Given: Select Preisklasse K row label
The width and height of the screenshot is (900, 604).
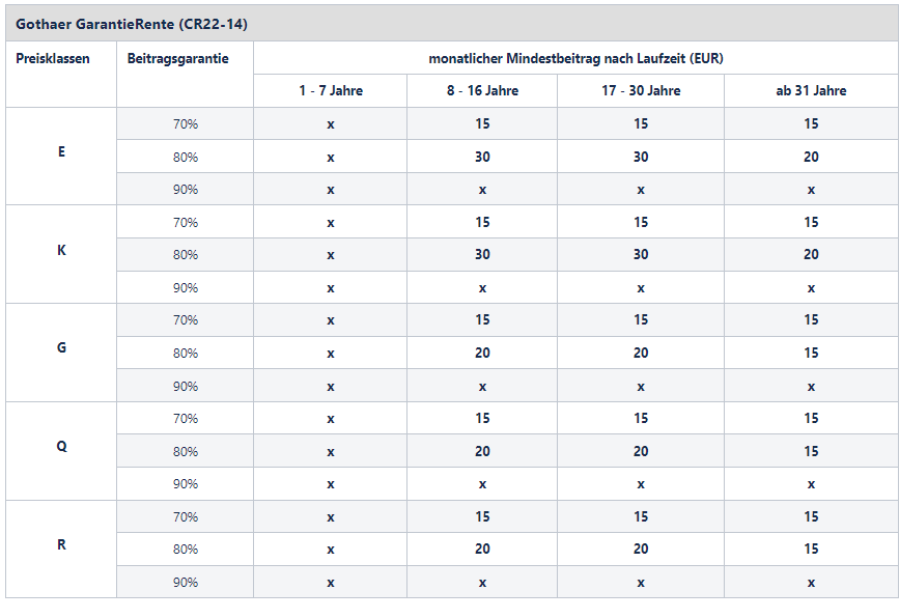Looking at the screenshot, I should 61,250.
